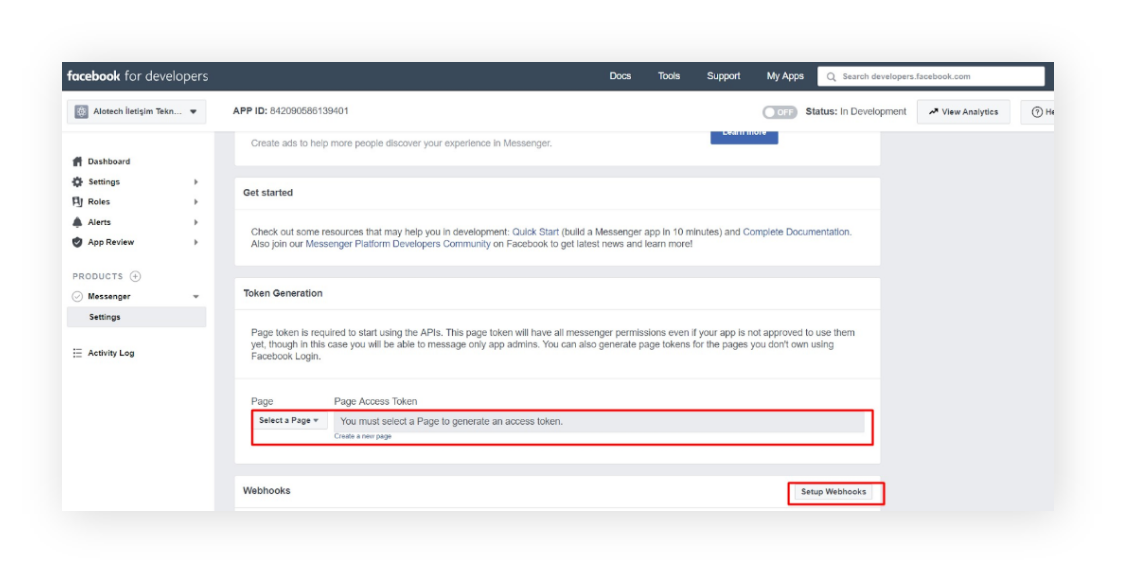Click the Page Access Token field
This screenshot has height=581, width=1124.
coord(599,422)
